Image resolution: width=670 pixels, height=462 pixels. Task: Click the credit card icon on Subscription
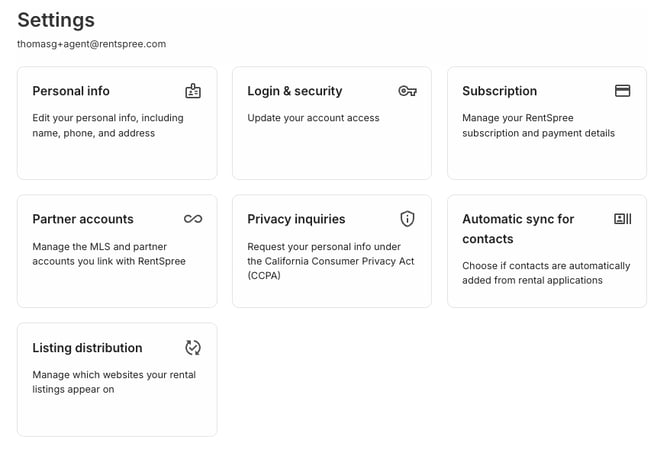622,91
